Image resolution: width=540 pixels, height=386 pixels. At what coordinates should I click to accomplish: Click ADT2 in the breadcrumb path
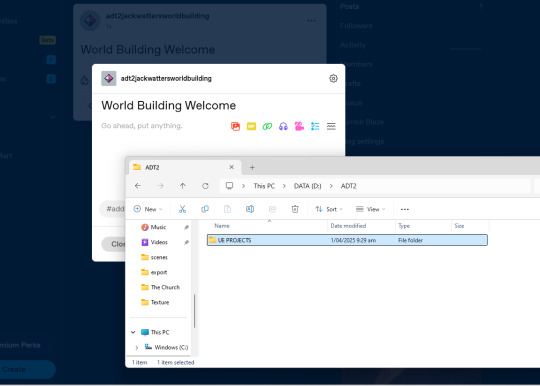click(349, 186)
